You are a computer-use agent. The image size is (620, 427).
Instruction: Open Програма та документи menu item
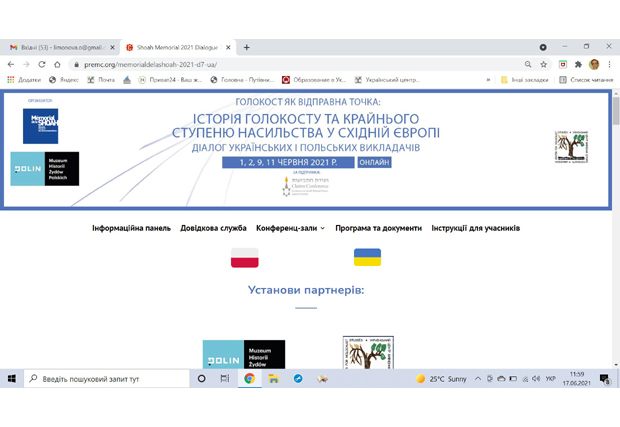tap(378, 228)
